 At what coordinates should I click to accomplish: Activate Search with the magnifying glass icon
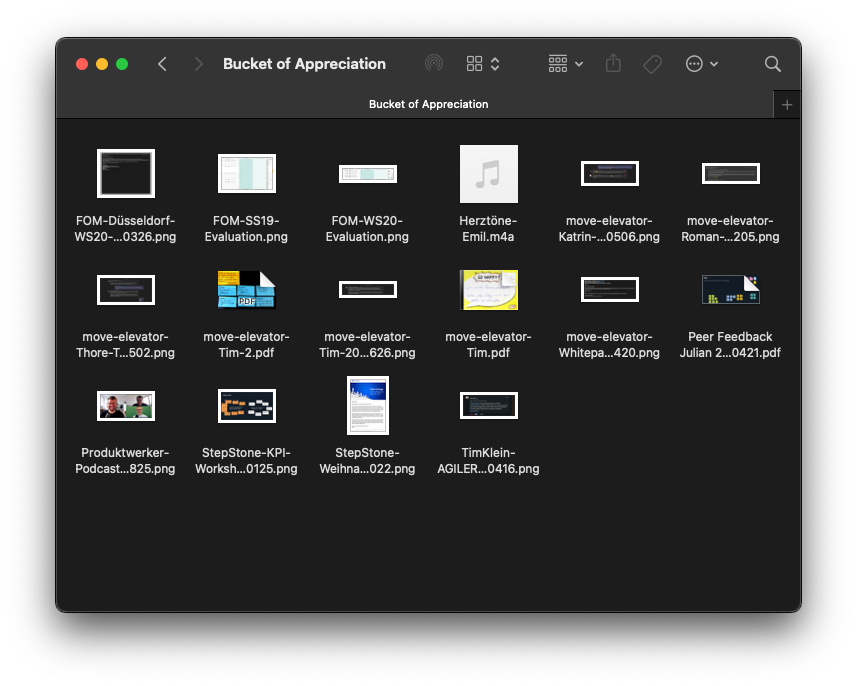[772, 63]
